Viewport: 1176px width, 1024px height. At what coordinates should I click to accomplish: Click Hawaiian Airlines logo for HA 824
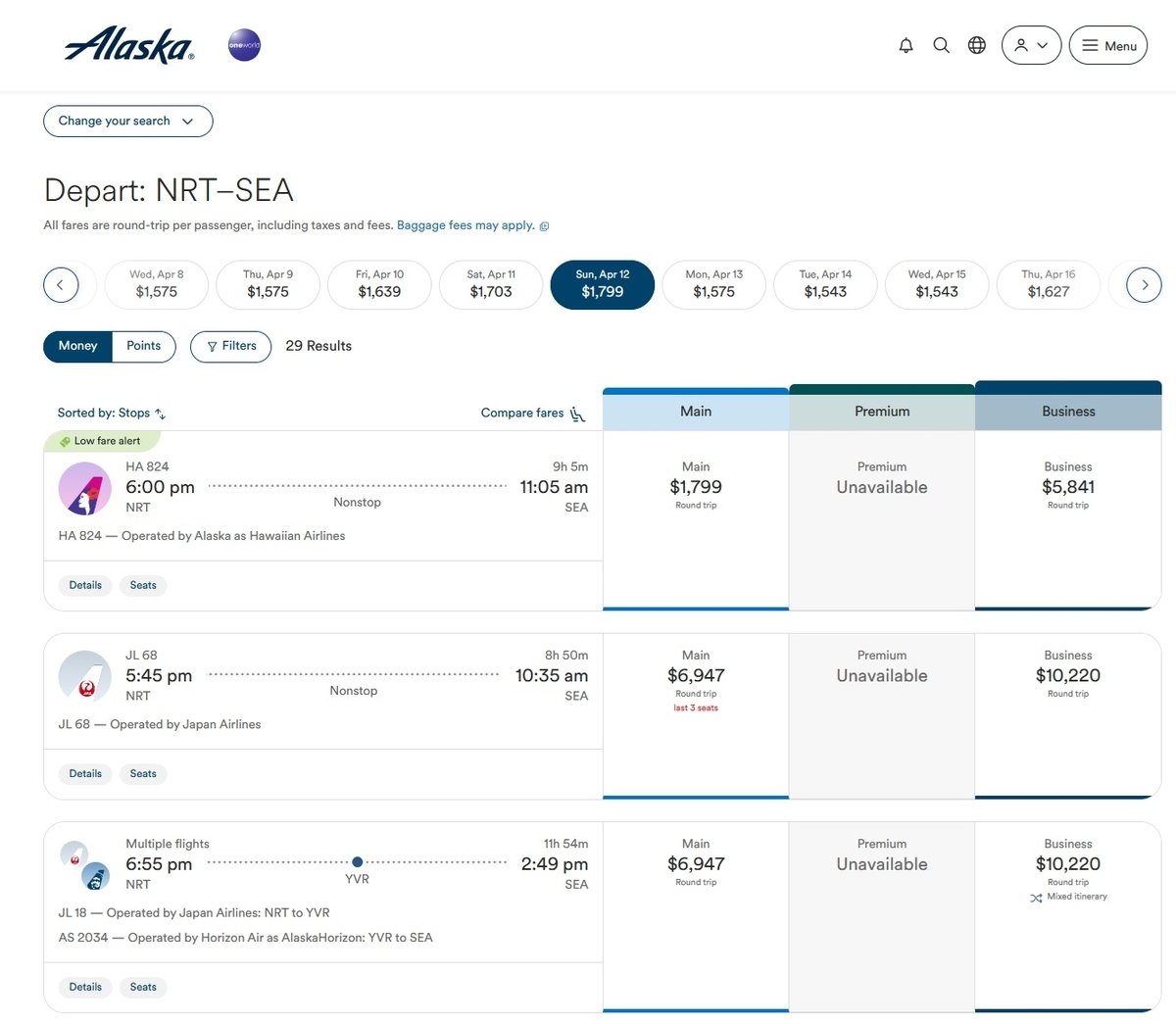(x=84, y=488)
